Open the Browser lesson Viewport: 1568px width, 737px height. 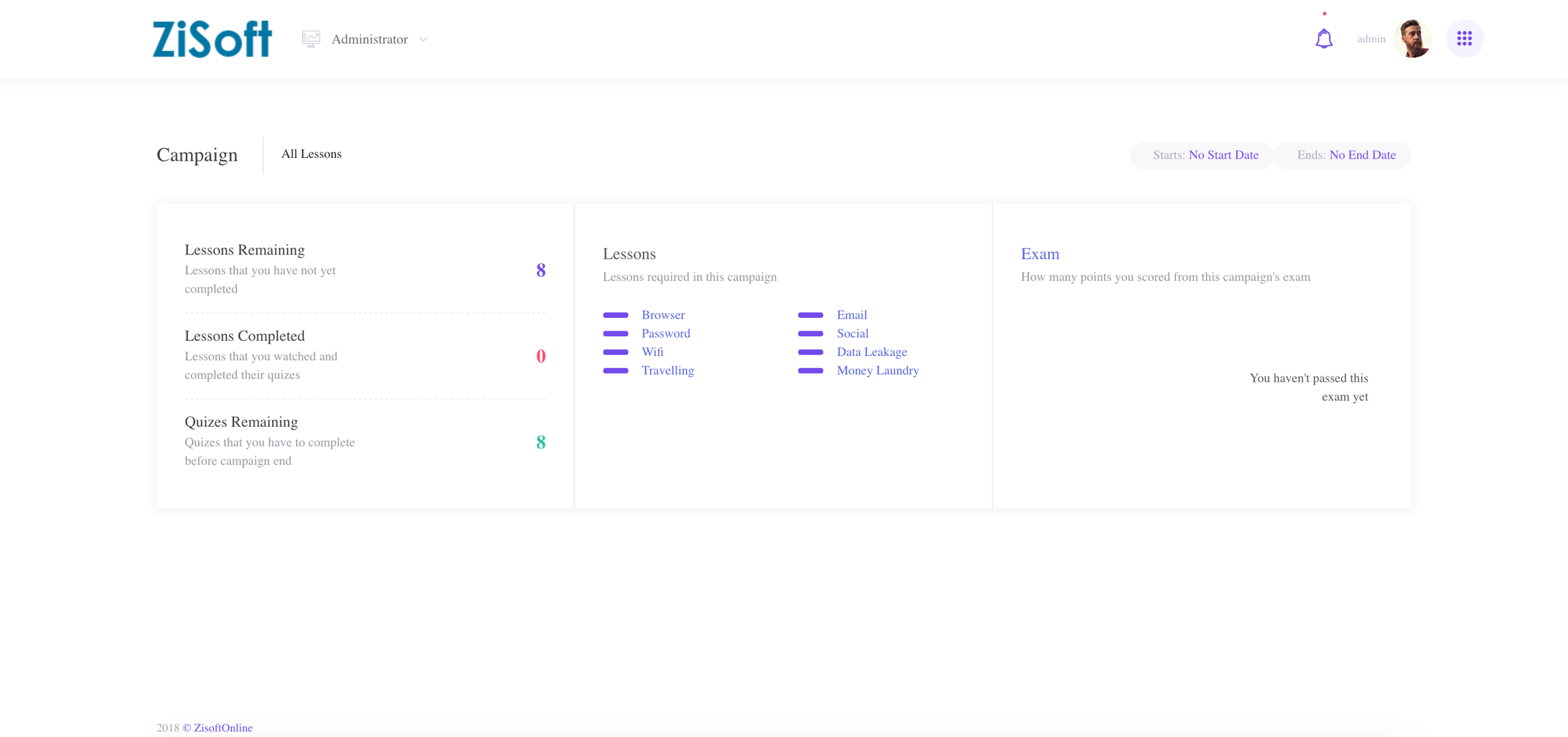663,315
